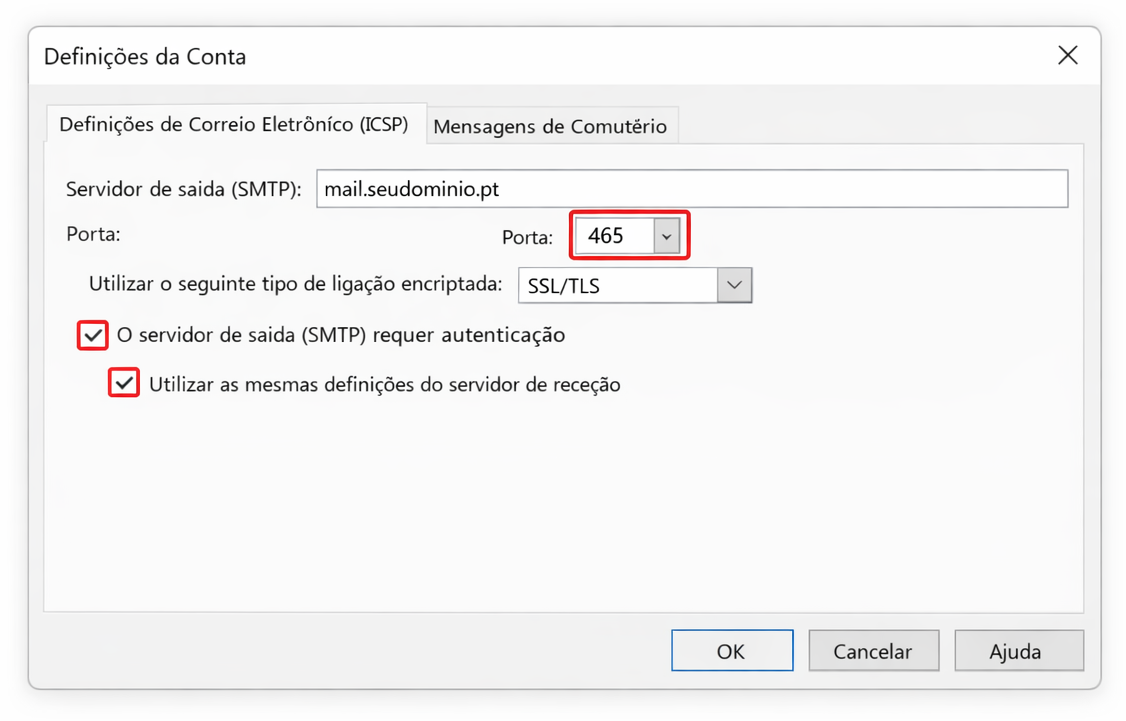Switch to Definições de Correio Eletrônico tab
Viewport: 1126px width, 721px height.
tap(234, 125)
